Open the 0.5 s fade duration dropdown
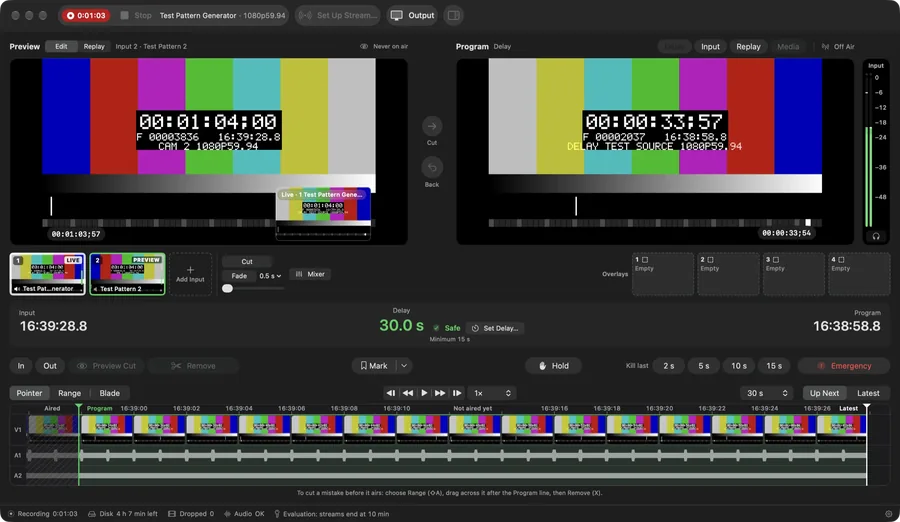This screenshot has height=522, width=900. click(270, 276)
